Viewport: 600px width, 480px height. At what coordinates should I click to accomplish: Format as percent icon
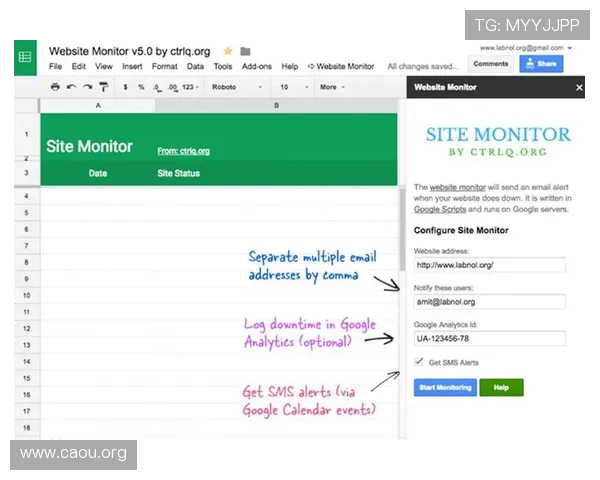tap(141, 87)
